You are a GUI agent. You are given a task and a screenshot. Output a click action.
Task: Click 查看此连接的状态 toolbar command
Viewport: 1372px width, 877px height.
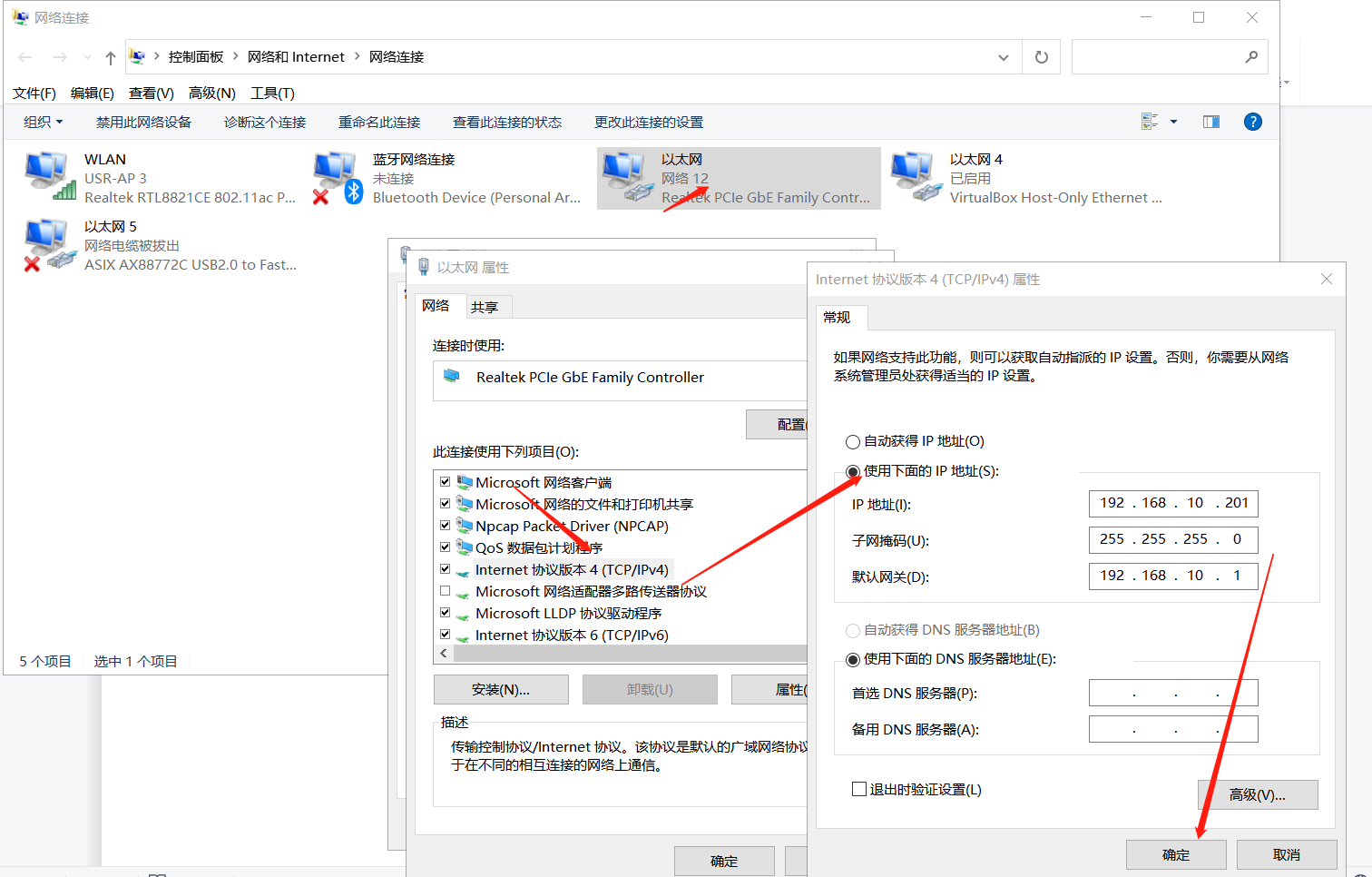[x=507, y=122]
